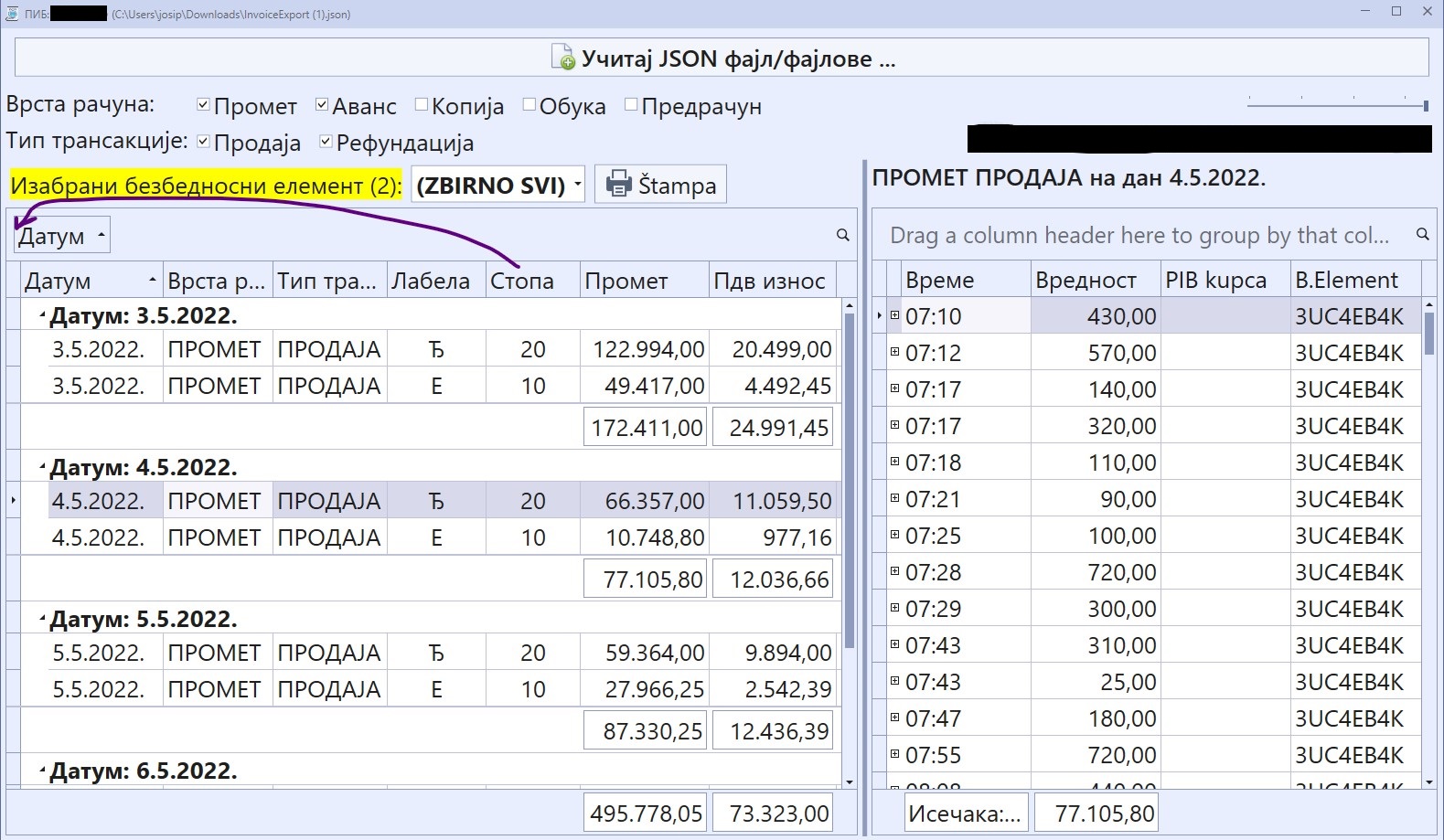
Task: Toggle the Рефундација transaction checkbox
Action: pos(326,142)
